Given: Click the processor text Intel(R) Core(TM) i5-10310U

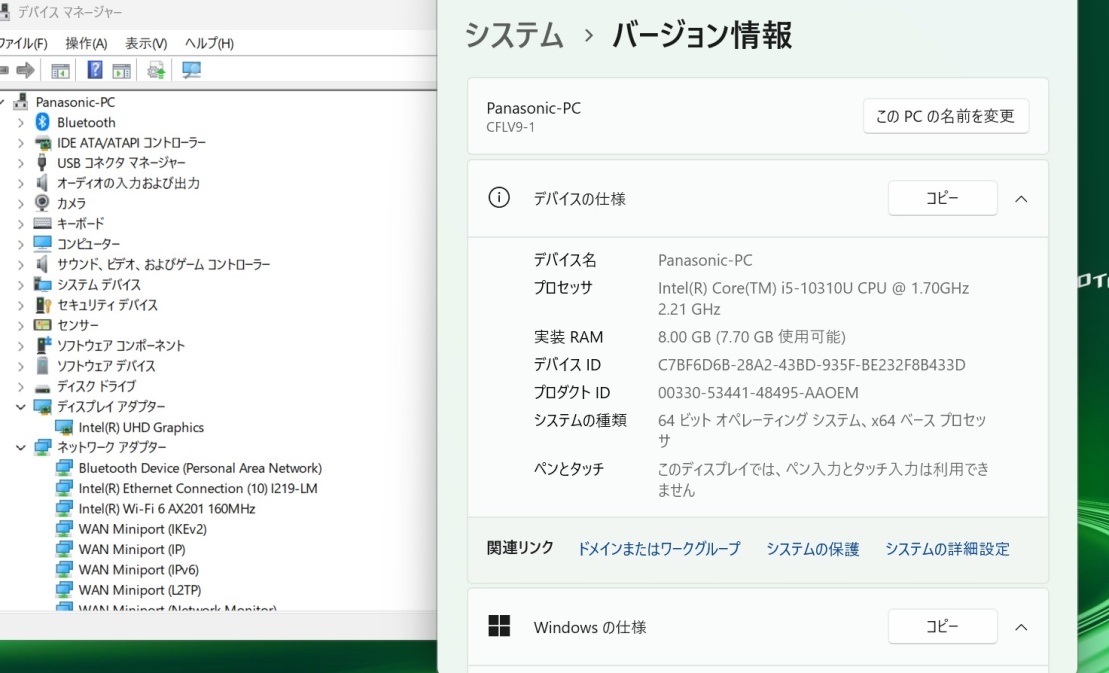Looking at the screenshot, I should 755,288.
